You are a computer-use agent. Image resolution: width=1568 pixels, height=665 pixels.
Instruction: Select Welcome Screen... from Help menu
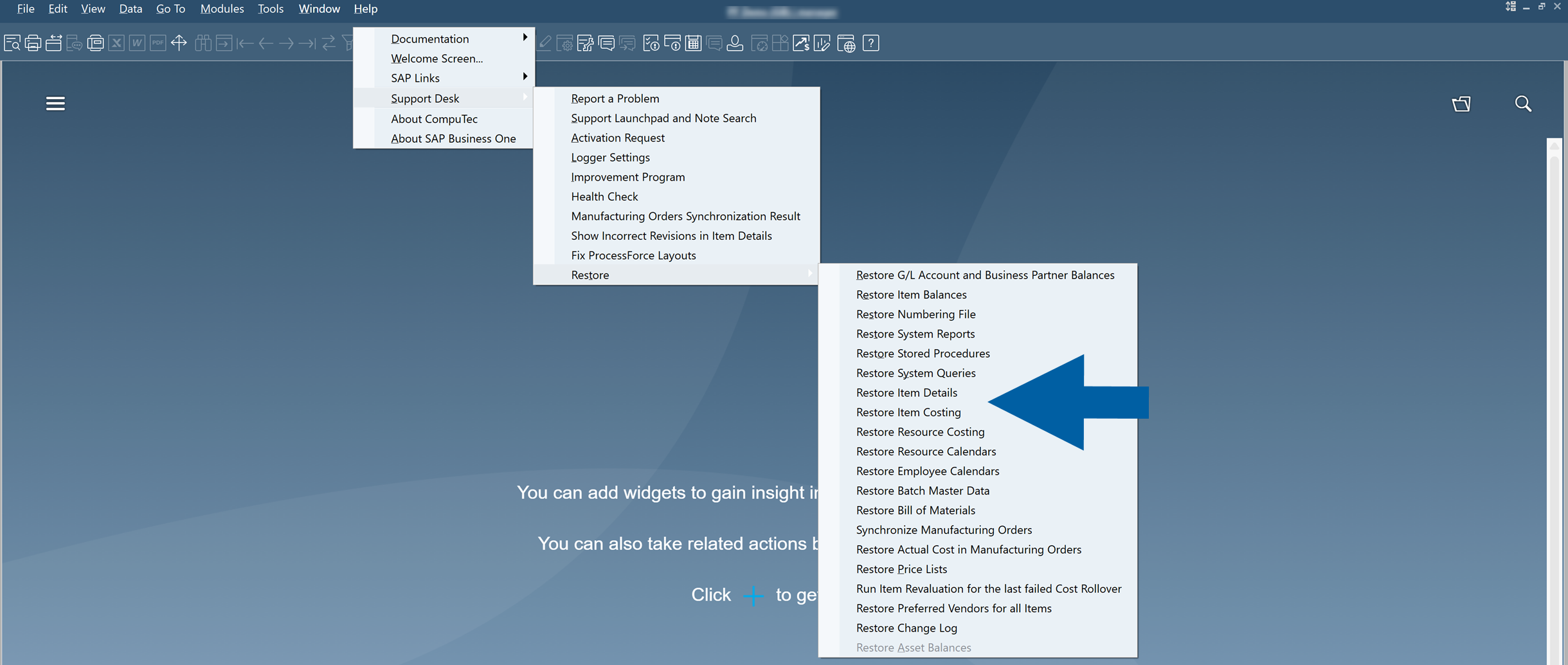[x=444, y=59]
